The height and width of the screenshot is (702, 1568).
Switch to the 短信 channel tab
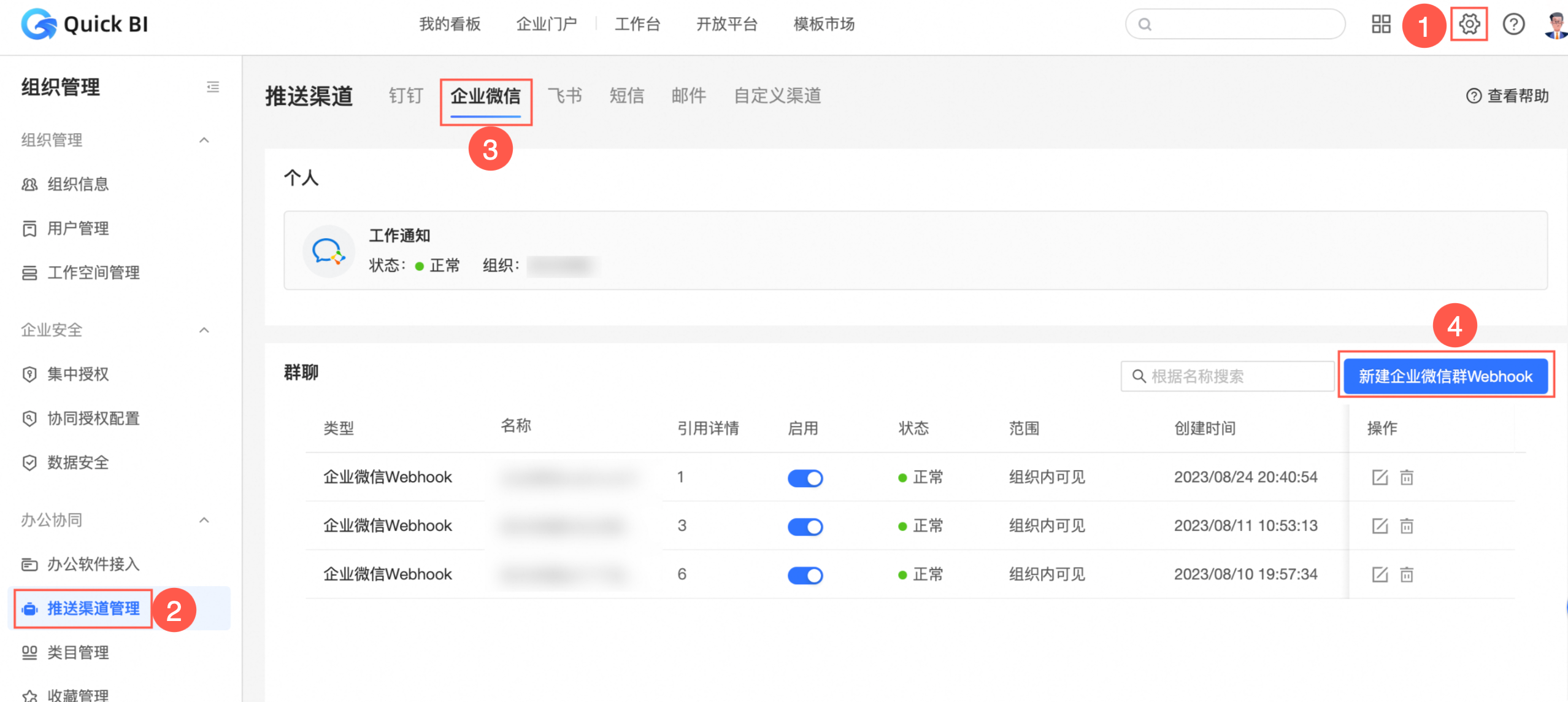(626, 96)
